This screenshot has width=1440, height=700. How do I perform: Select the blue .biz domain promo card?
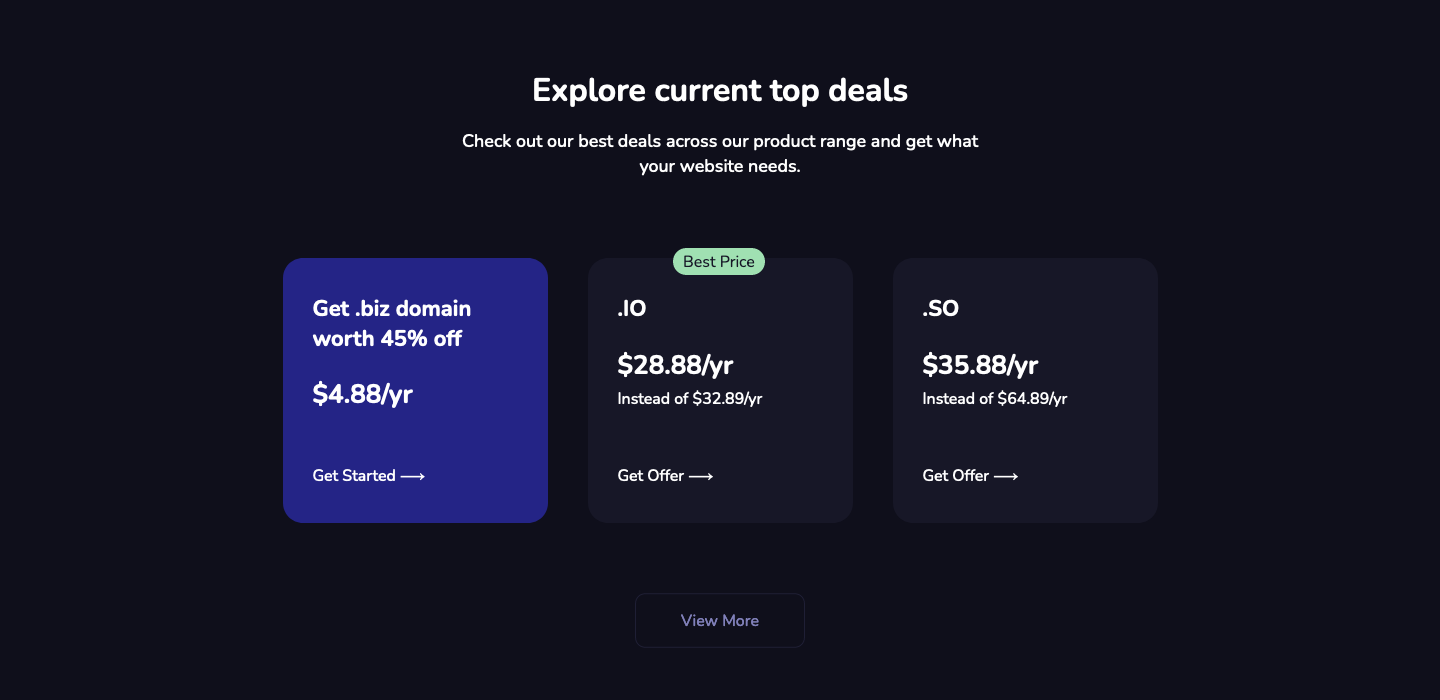tap(415, 390)
